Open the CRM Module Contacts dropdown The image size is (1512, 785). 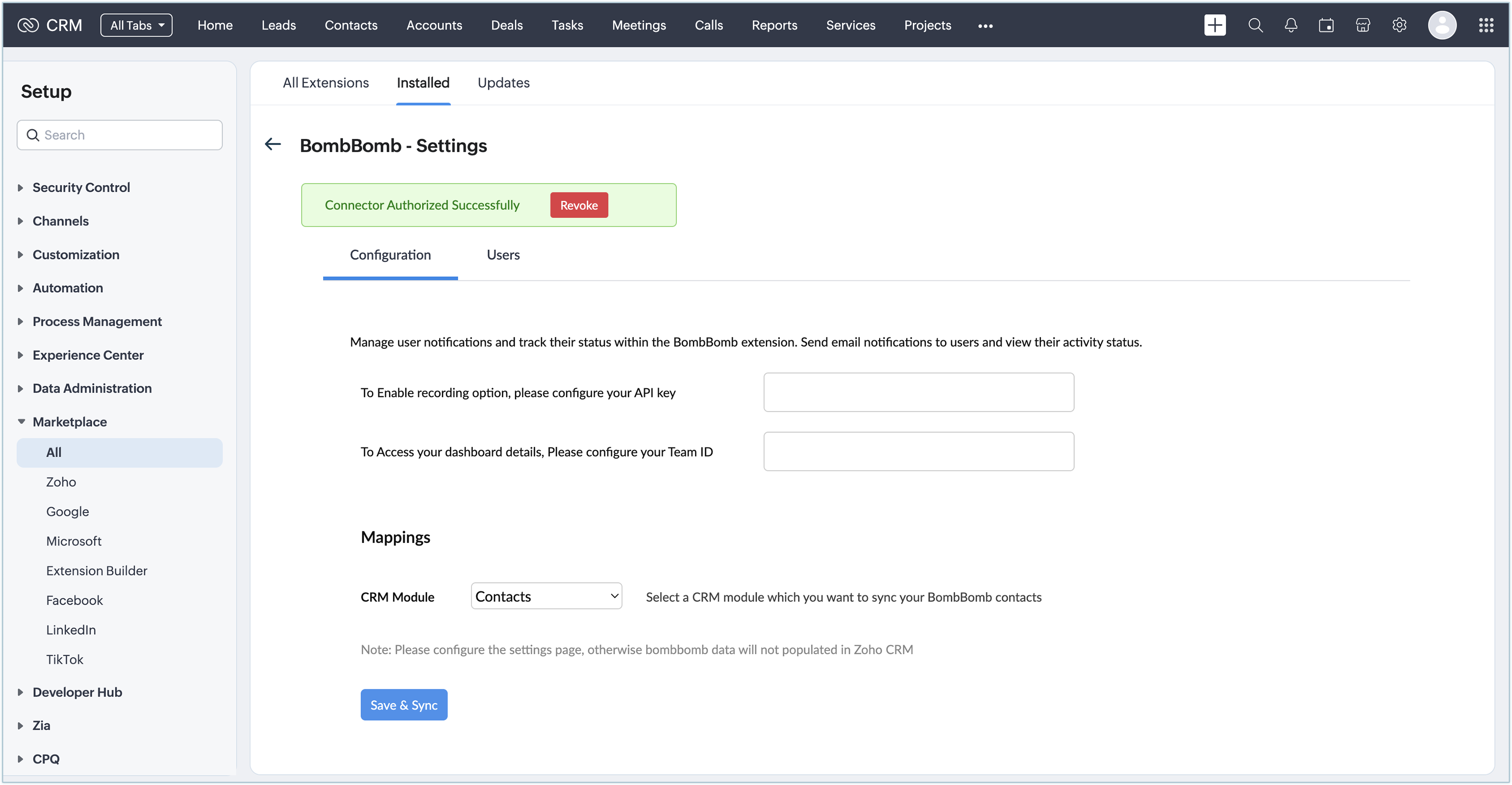point(546,596)
